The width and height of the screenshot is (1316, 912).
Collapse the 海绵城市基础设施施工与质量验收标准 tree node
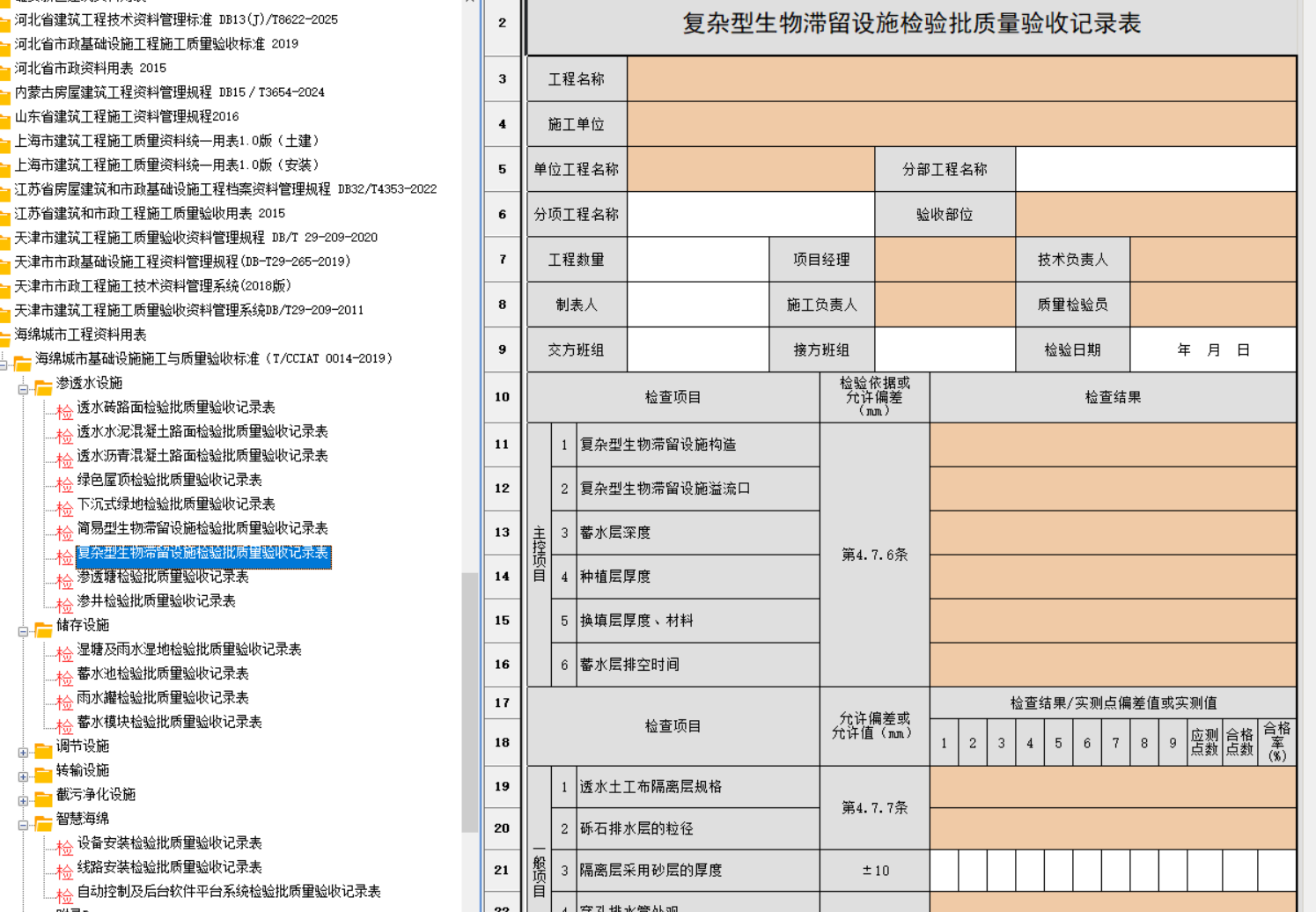(x=3, y=364)
